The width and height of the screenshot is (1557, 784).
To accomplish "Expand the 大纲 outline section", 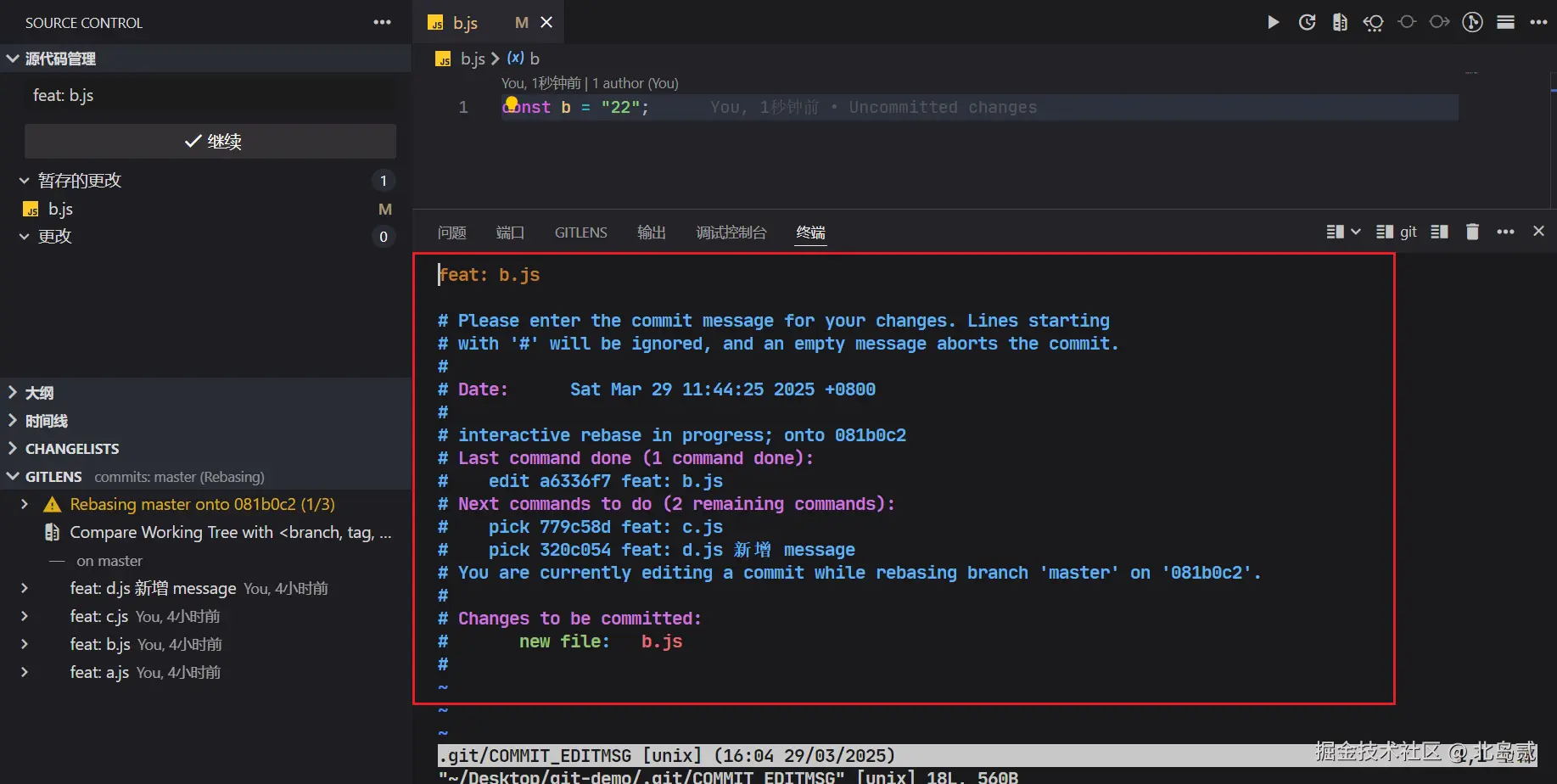I will pyautogui.click(x=39, y=392).
